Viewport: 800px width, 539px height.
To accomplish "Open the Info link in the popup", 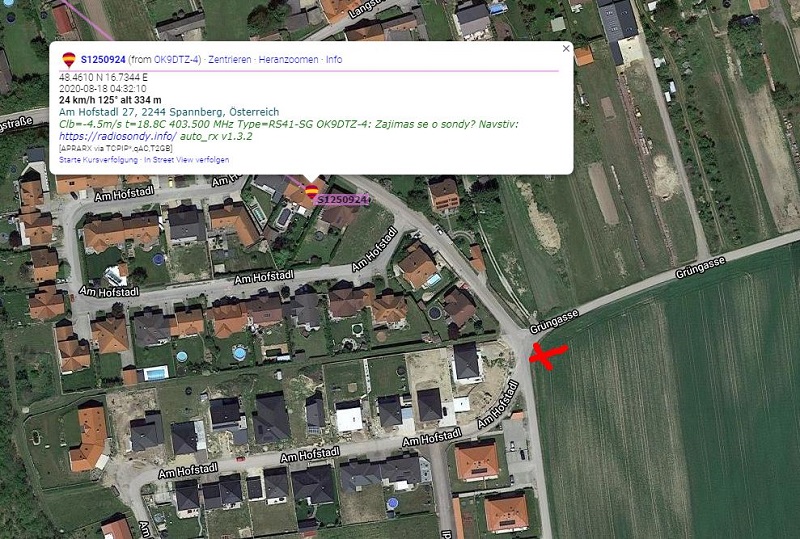I will [x=334, y=59].
